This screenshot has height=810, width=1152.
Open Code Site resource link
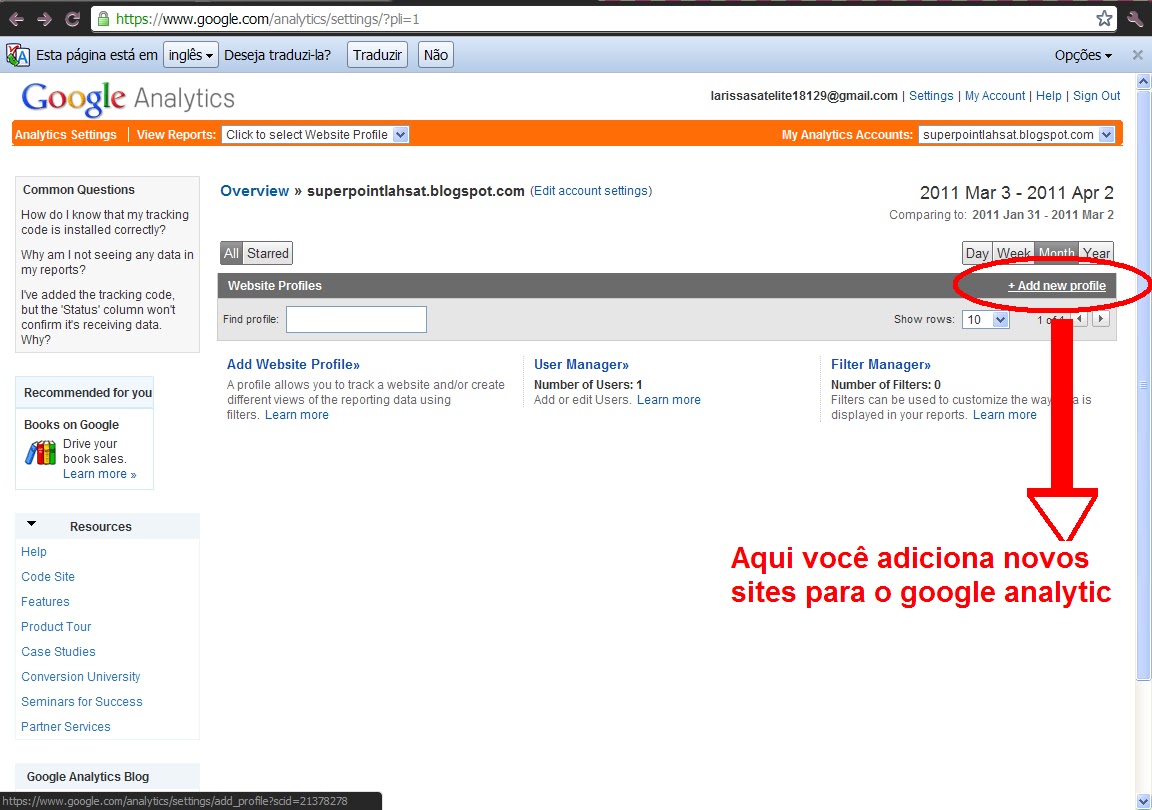click(48, 577)
